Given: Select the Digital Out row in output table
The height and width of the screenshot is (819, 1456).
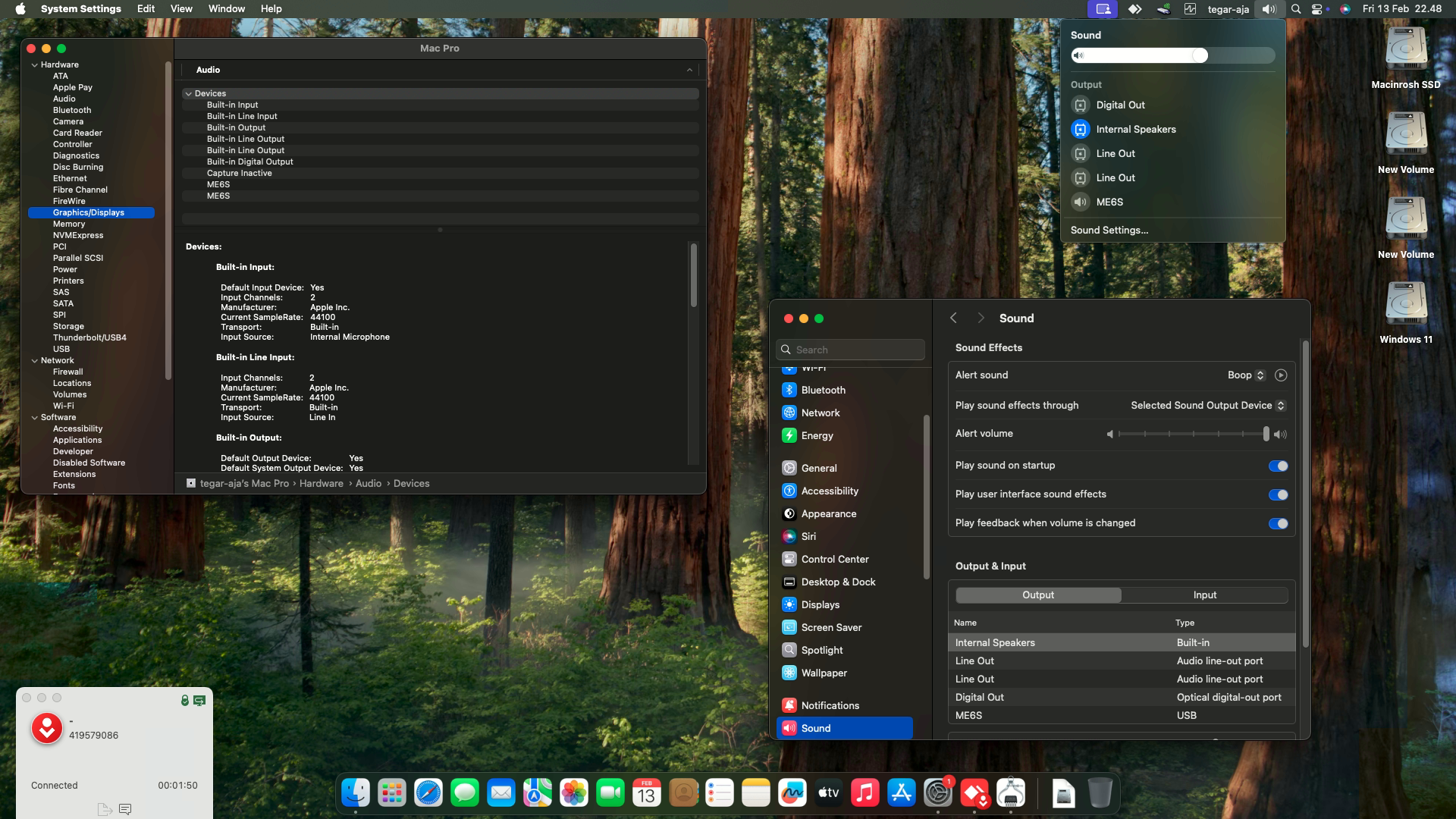Looking at the screenshot, I should [1121, 698].
